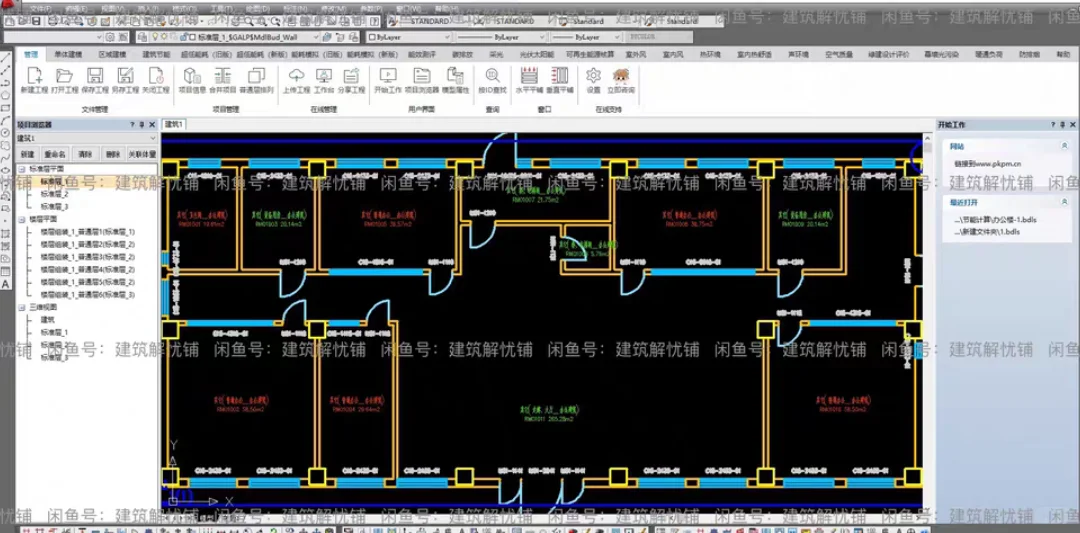The width and height of the screenshot is (1080, 533).
Task: Toggle the 项目浏览器 project browser icon
Action: (422, 80)
